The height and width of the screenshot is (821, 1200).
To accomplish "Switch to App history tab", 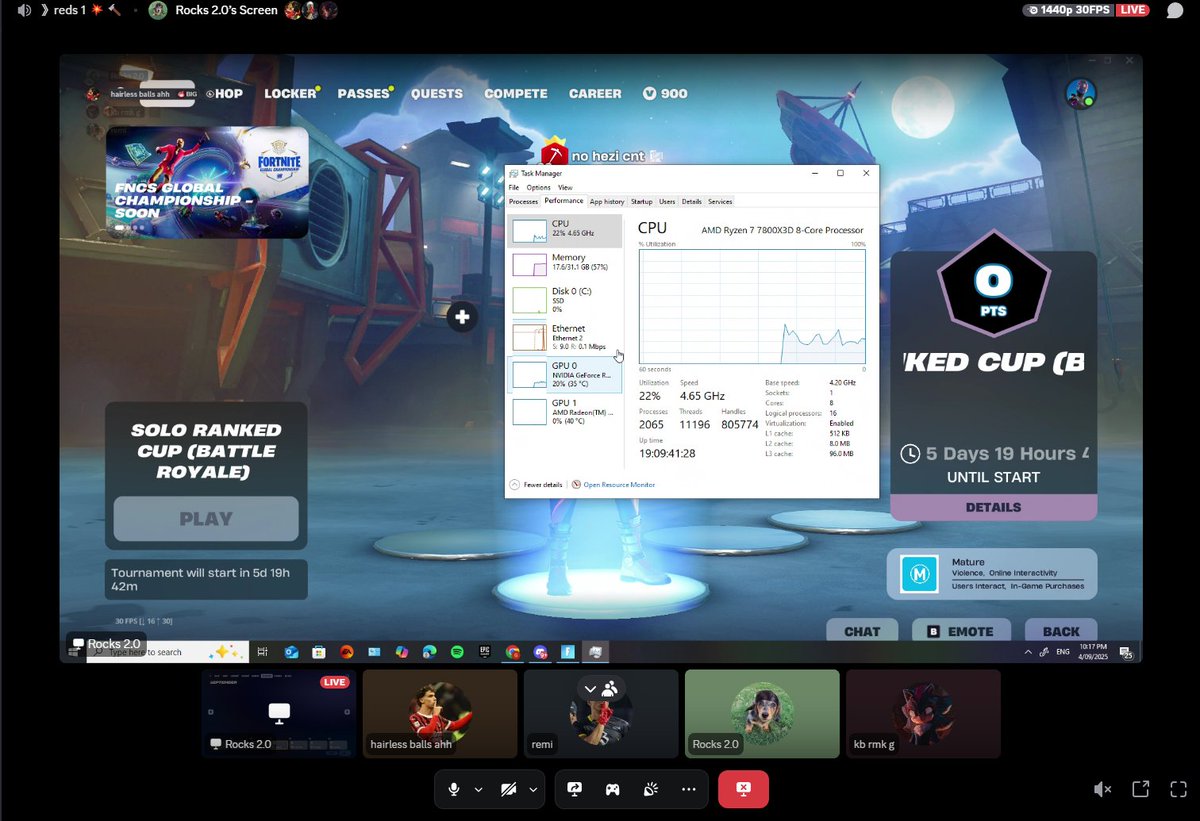I will click(x=607, y=201).
